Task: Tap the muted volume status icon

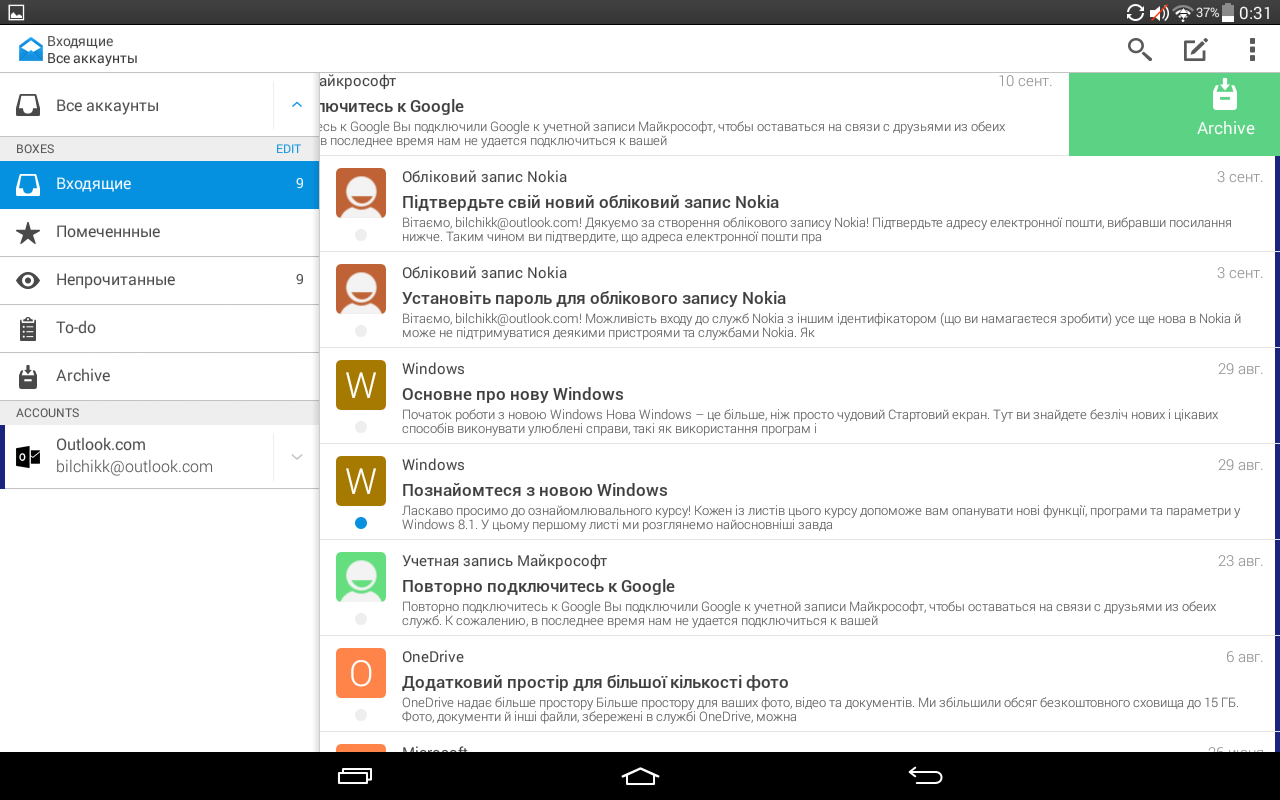Action: tap(1159, 13)
